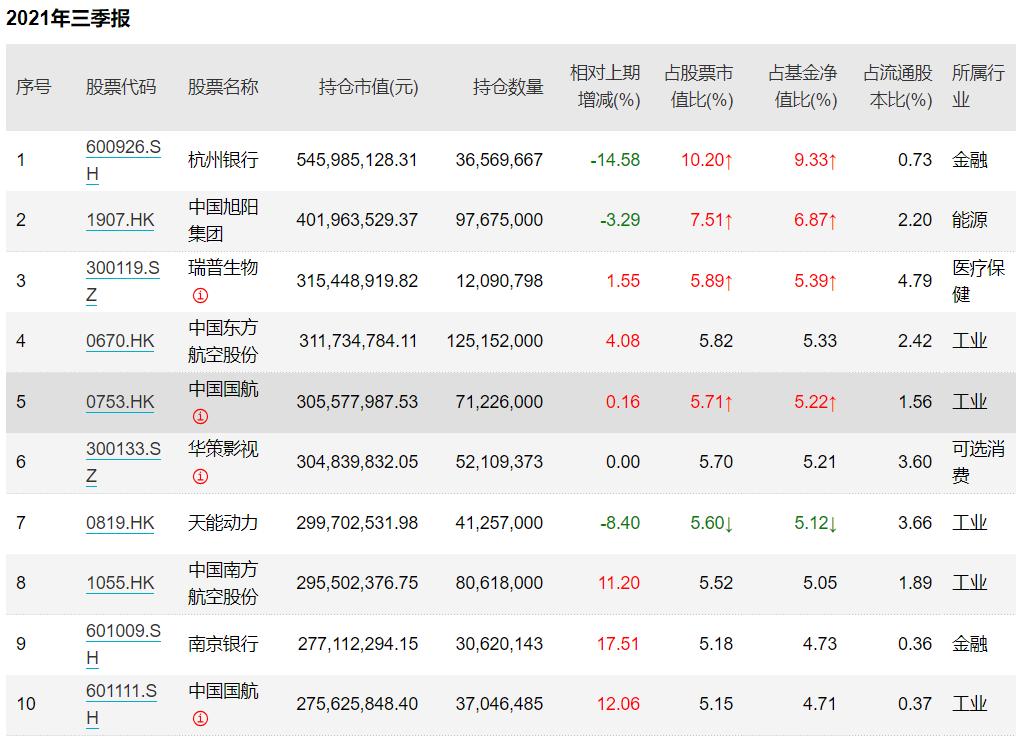Viewport: 1016px width, 738px height.
Task: Open stock code 0753.HK link
Action: point(121,402)
